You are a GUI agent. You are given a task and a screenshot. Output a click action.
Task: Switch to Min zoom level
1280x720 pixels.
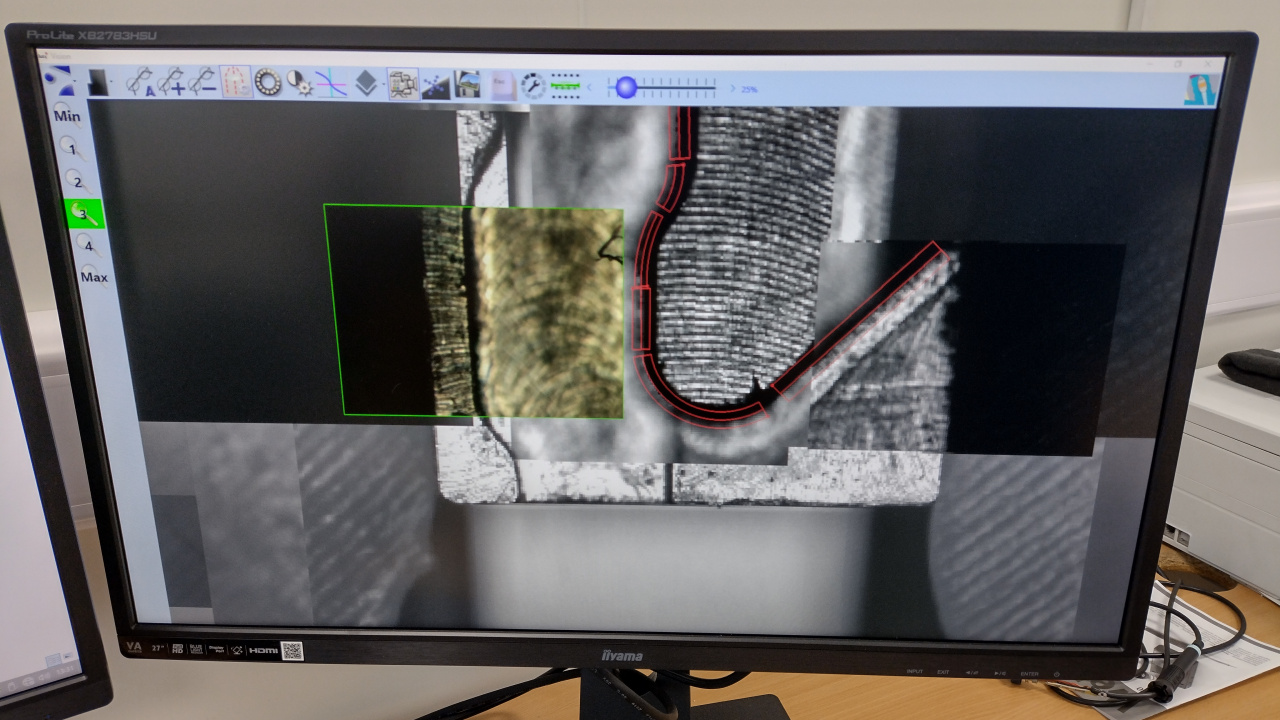(67, 116)
